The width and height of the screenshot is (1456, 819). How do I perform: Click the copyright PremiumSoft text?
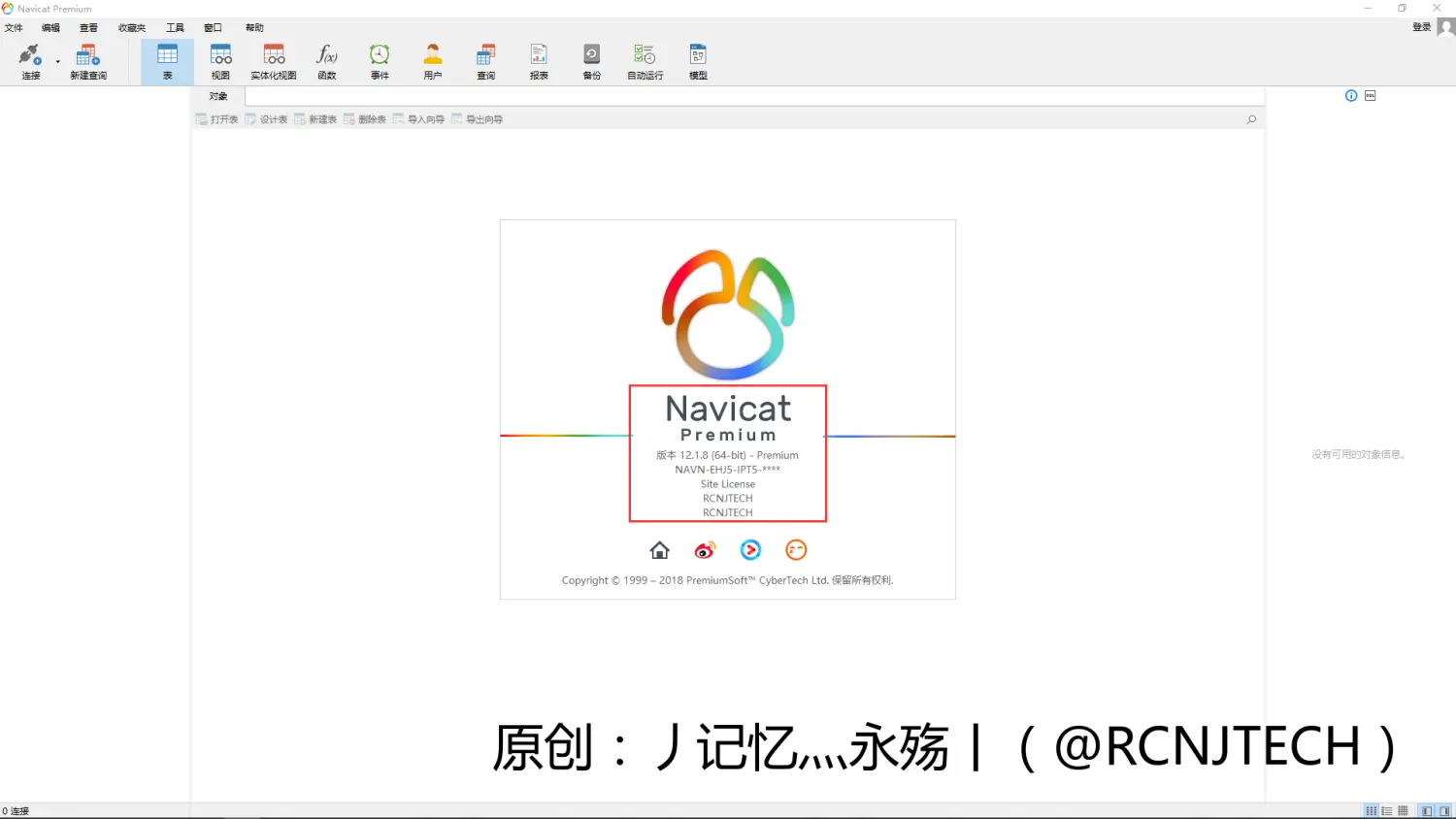point(728,580)
